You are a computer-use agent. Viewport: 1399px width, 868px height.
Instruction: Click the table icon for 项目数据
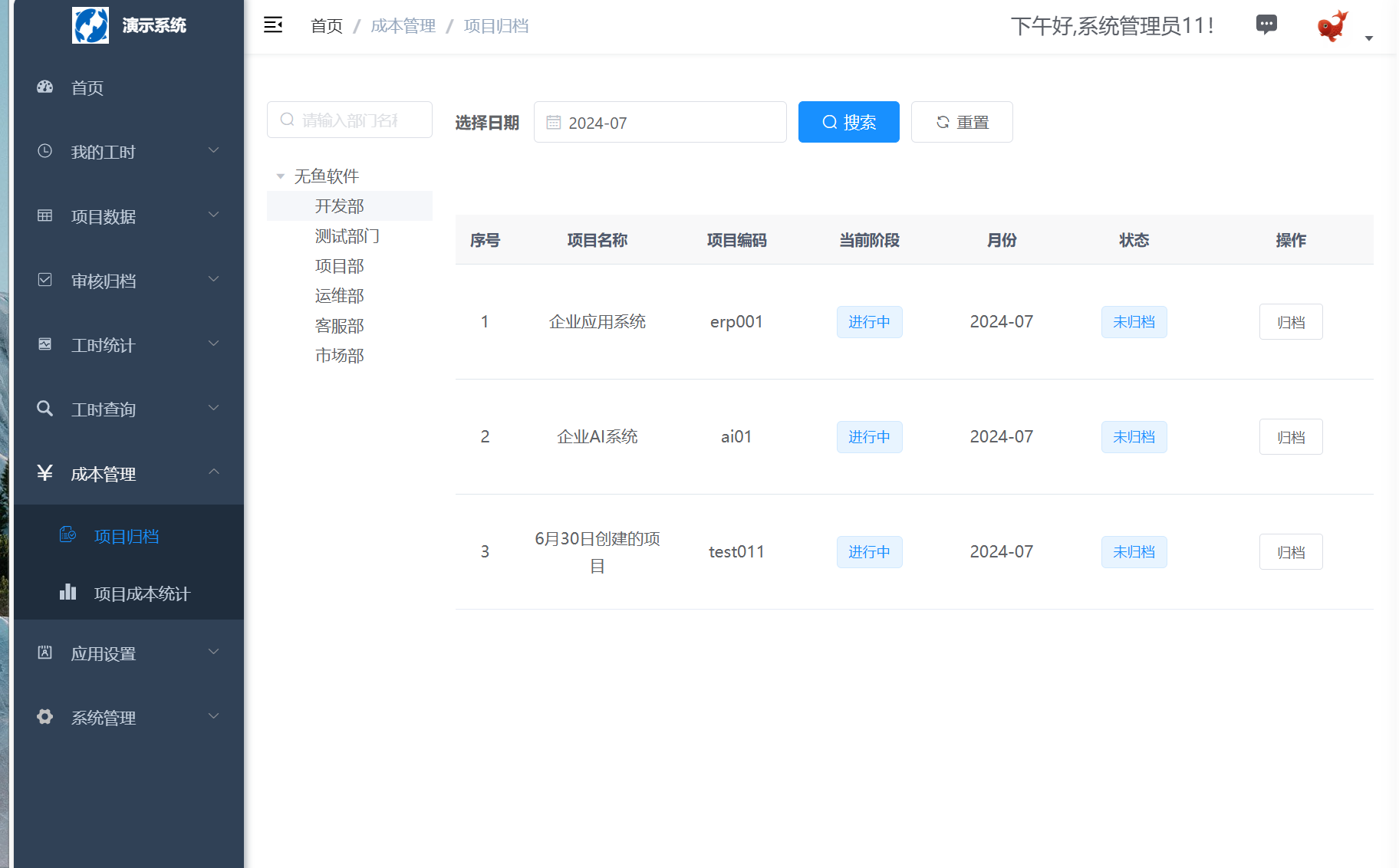[45, 215]
